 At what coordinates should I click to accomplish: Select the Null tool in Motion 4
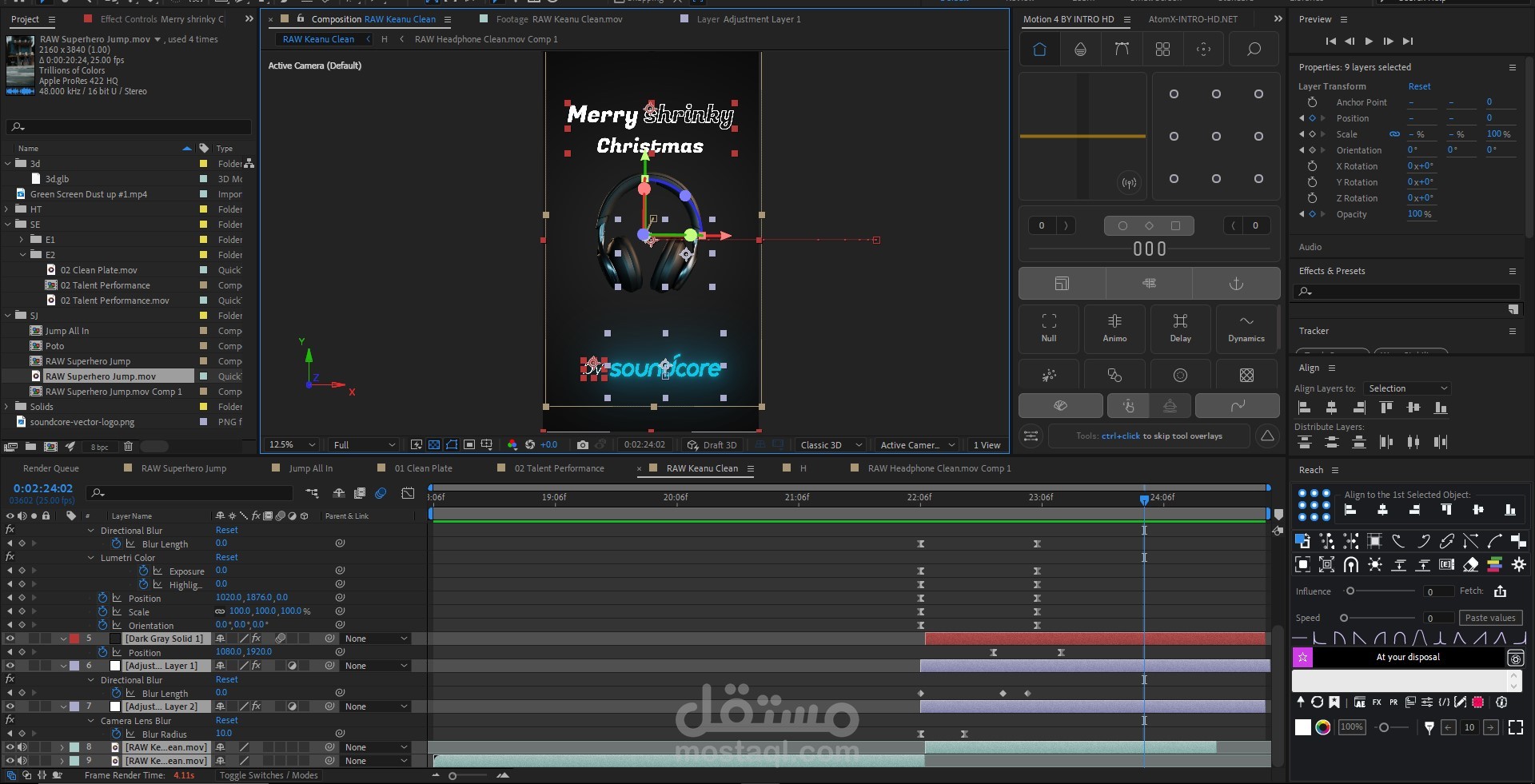[x=1049, y=328]
